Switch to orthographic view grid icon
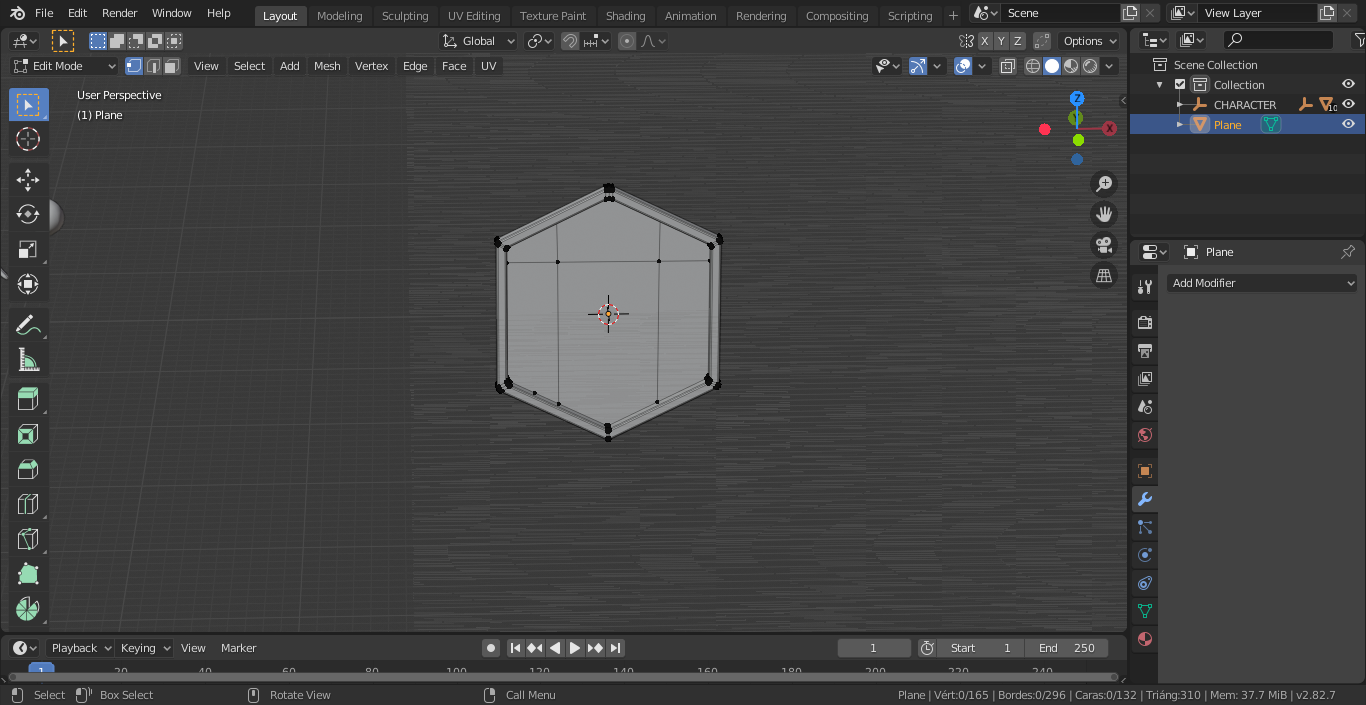 pos(1104,276)
